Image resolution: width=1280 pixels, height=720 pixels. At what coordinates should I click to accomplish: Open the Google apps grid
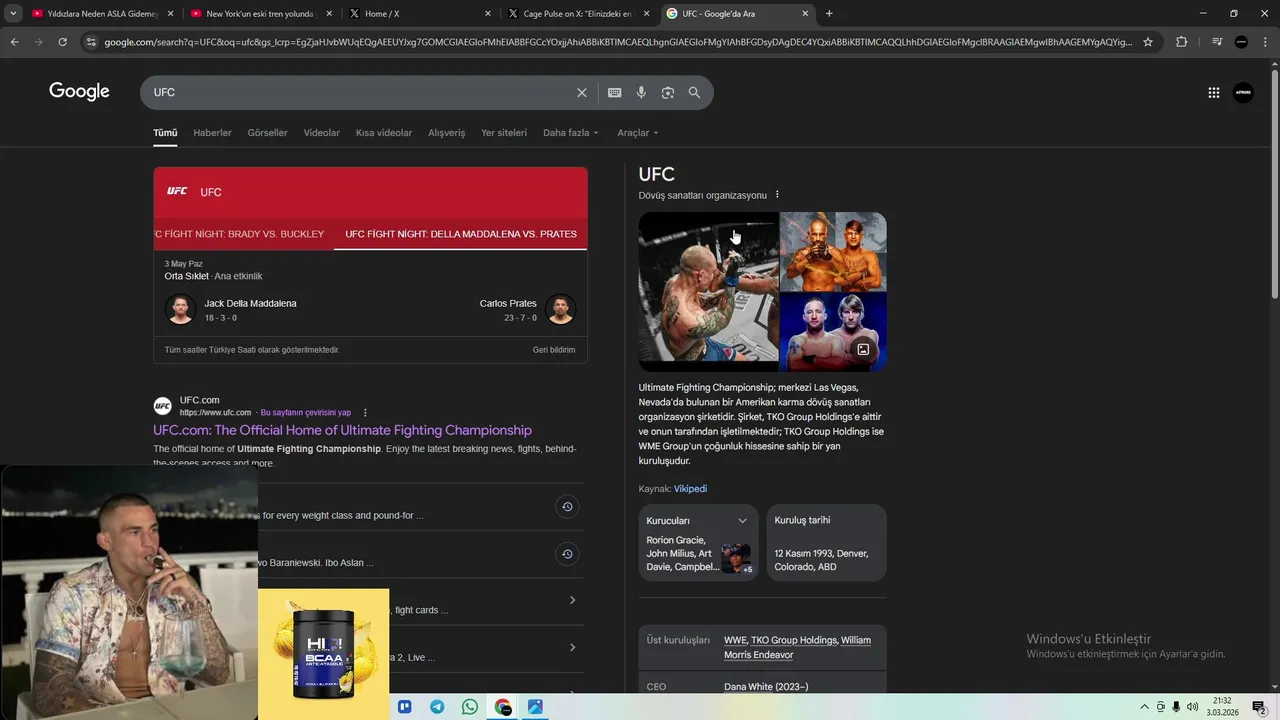pyautogui.click(x=1213, y=92)
